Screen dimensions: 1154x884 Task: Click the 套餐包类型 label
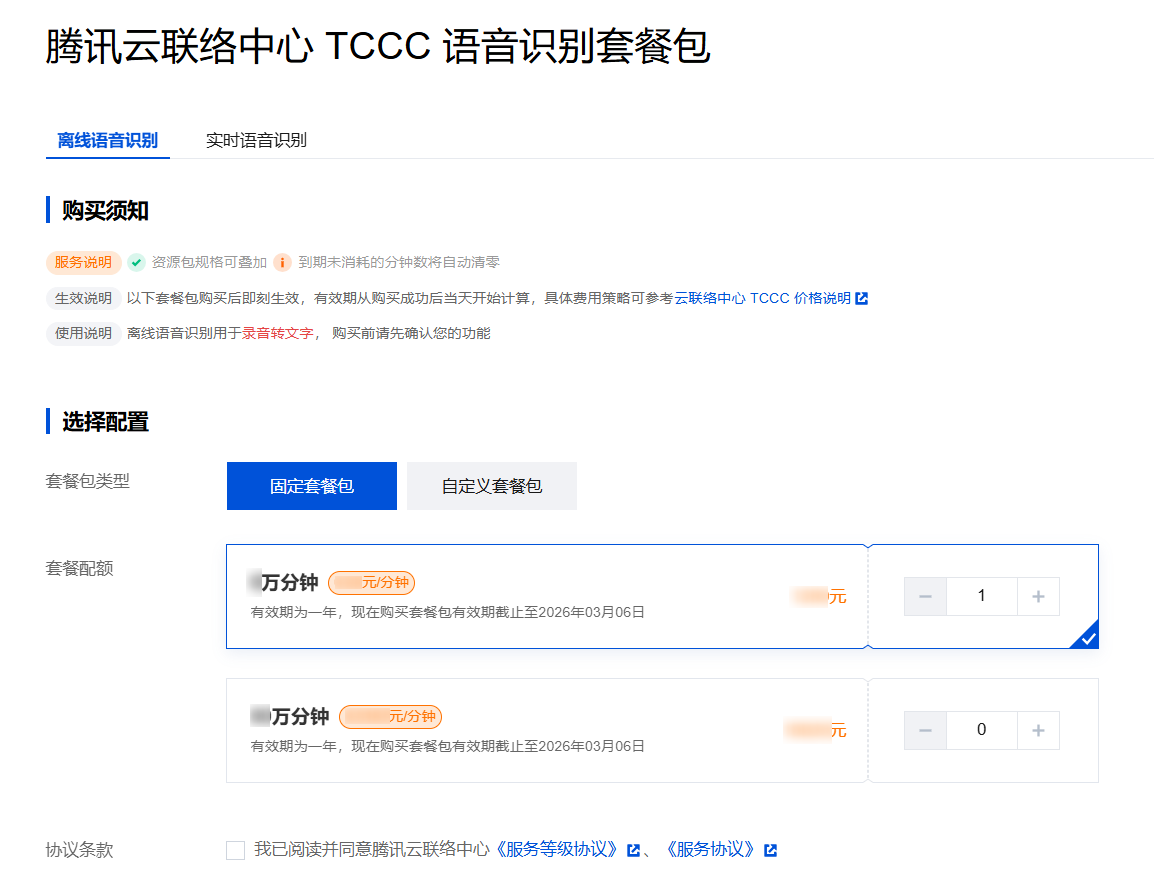[88, 481]
